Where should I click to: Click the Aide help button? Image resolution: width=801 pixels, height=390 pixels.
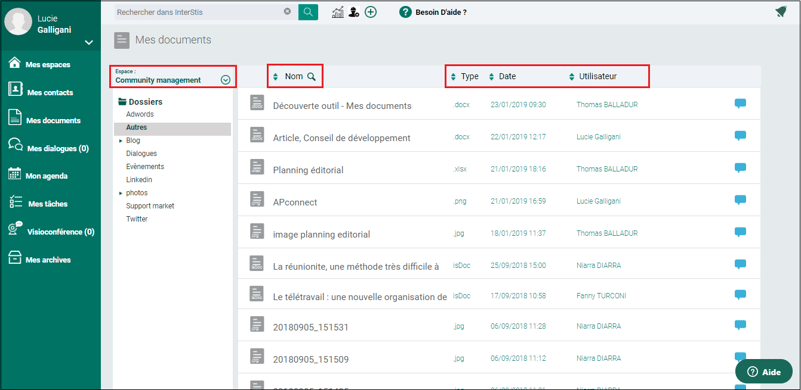click(x=764, y=372)
